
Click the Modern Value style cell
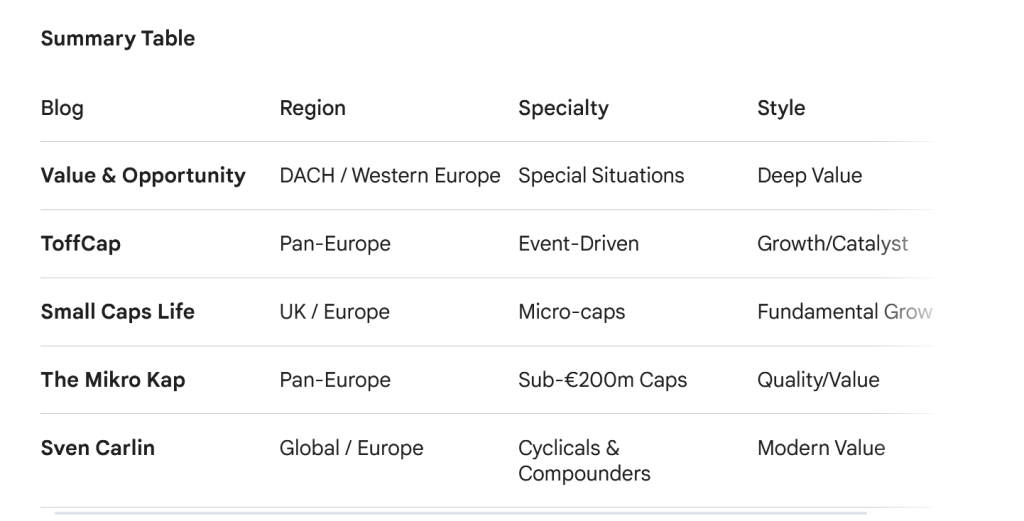coord(821,448)
